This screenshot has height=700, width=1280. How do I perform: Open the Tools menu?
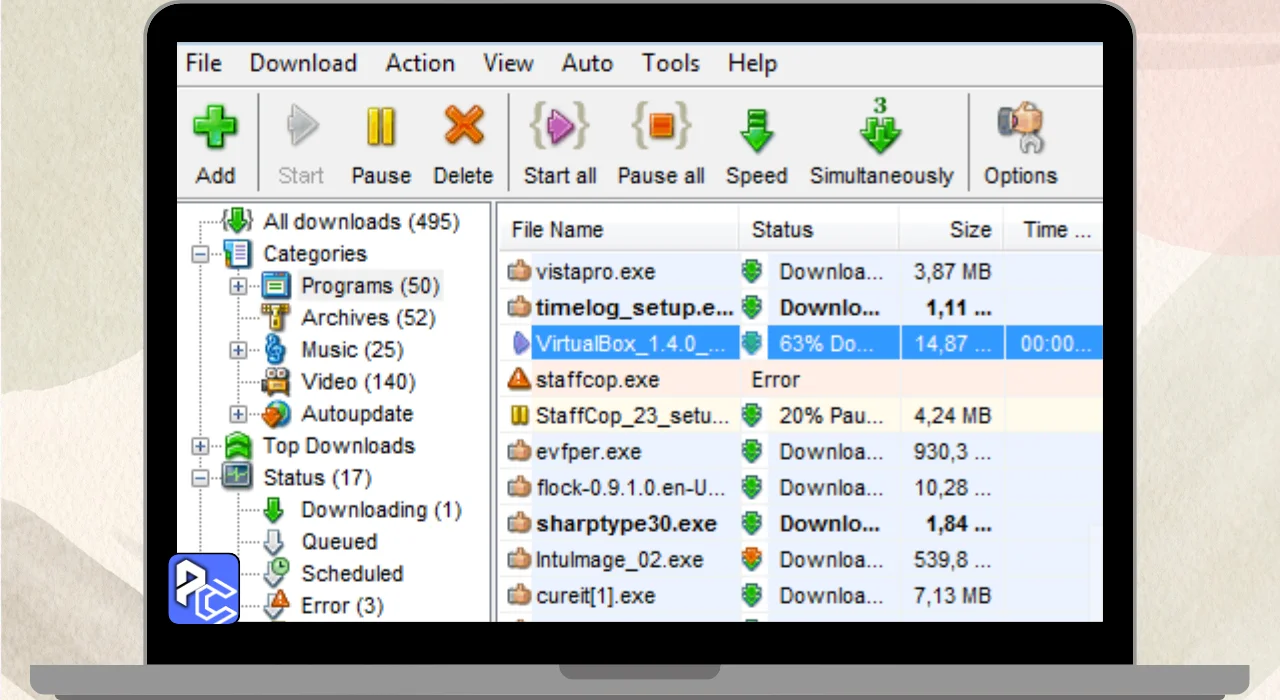click(x=670, y=63)
